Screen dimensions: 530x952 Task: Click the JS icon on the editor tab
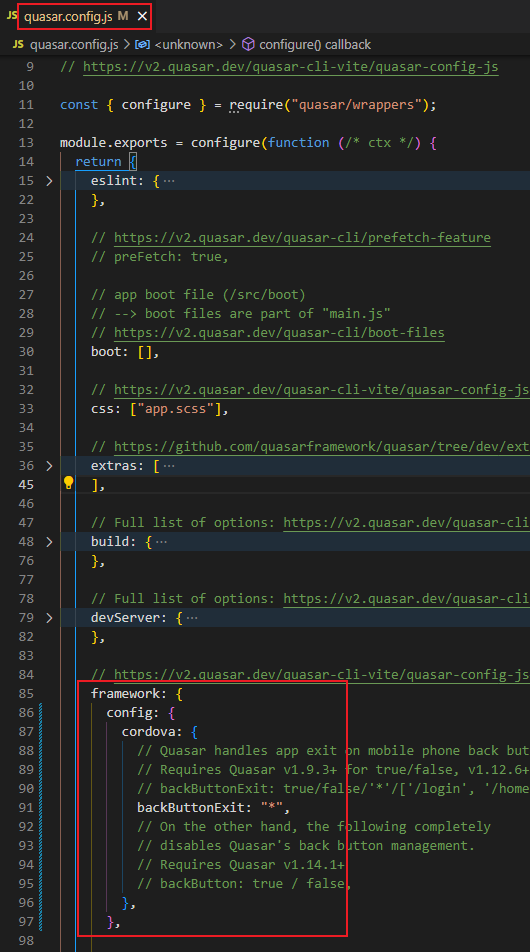(x=12, y=15)
